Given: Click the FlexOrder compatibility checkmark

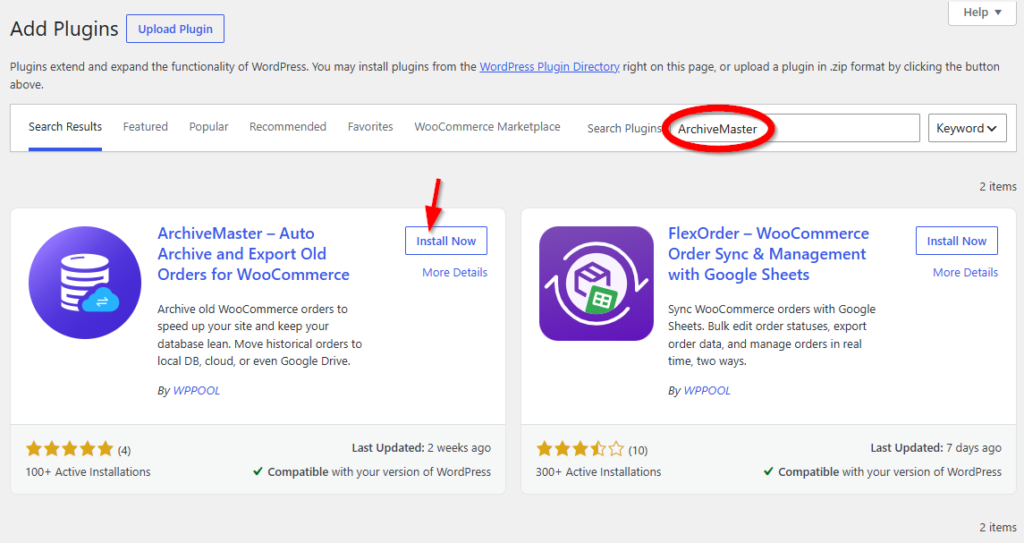Looking at the screenshot, I should point(769,471).
